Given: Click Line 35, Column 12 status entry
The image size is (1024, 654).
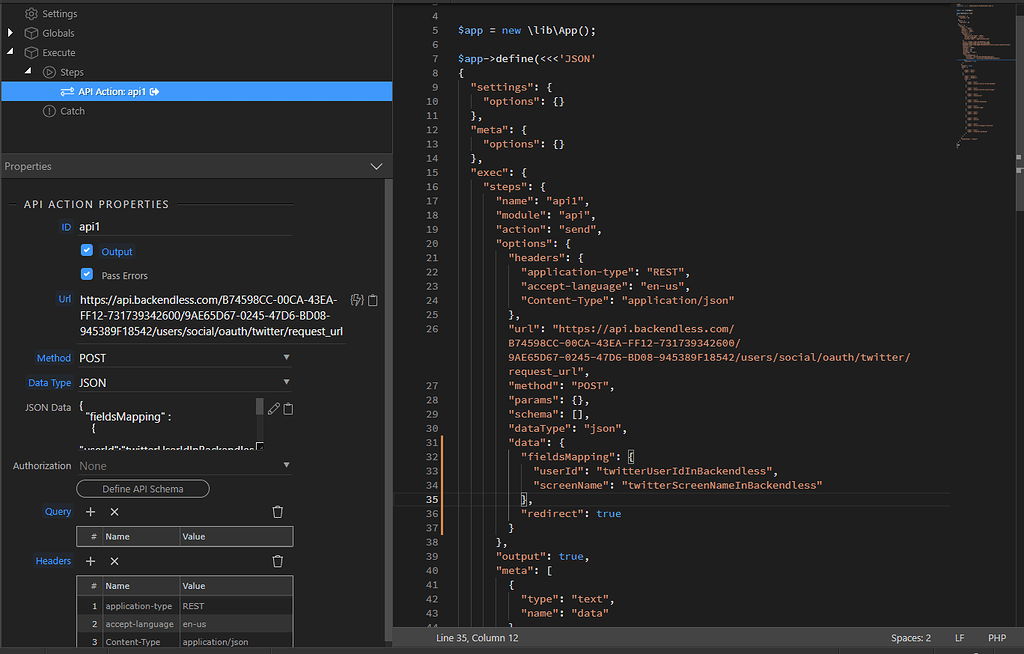Looking at the screenshot, I should coord(477,638).
